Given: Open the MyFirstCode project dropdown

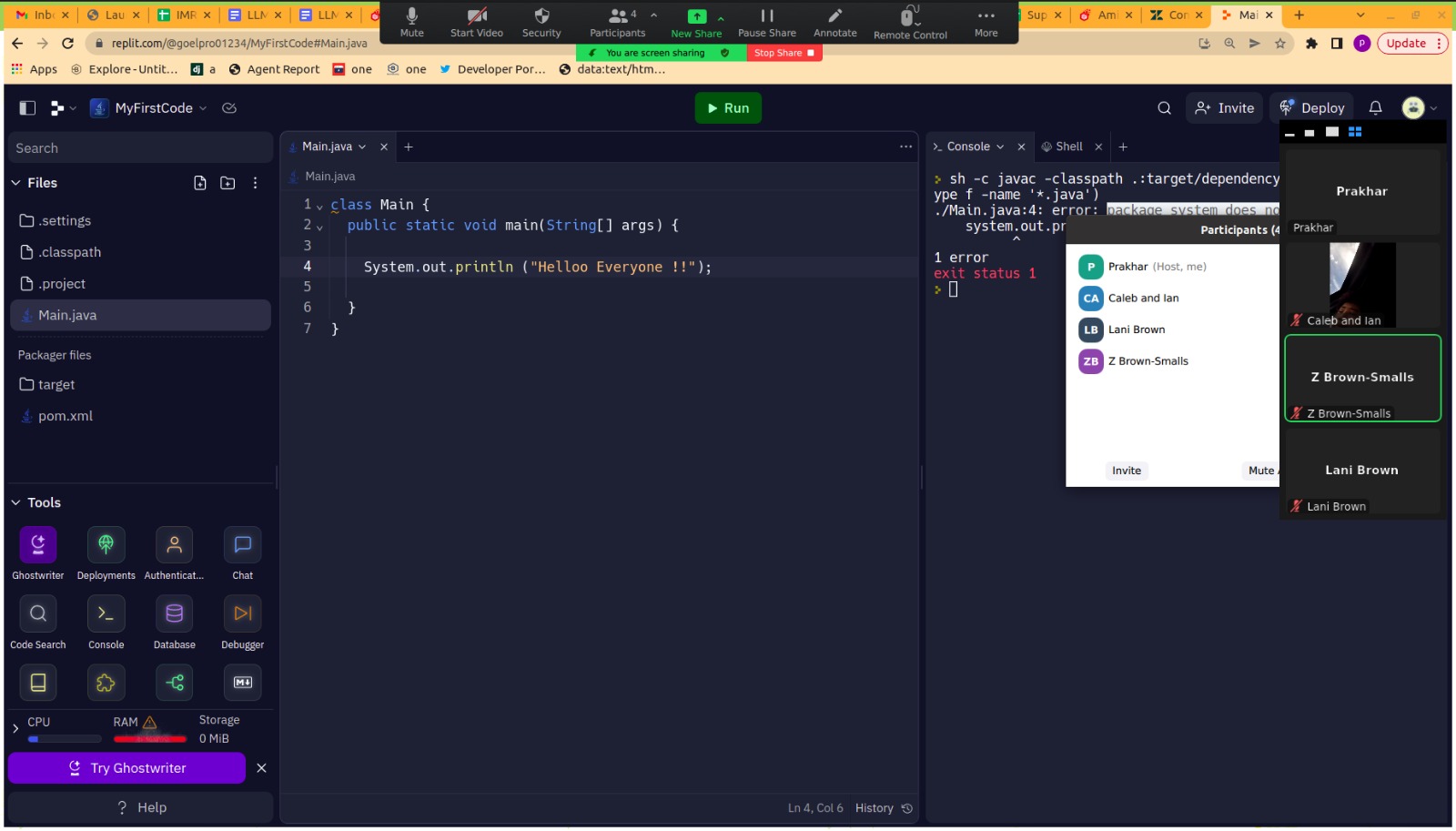Looking at the screenshot, I should 154,108.
